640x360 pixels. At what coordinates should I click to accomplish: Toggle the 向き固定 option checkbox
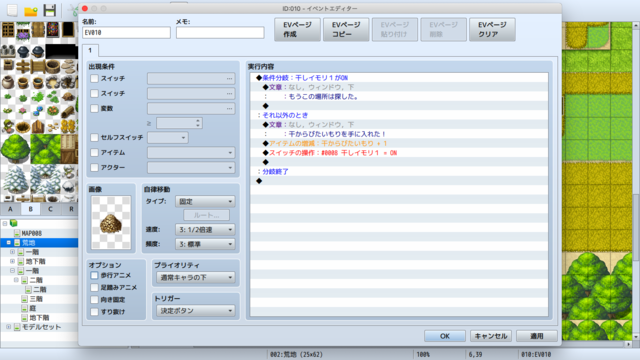coord(94,300)
